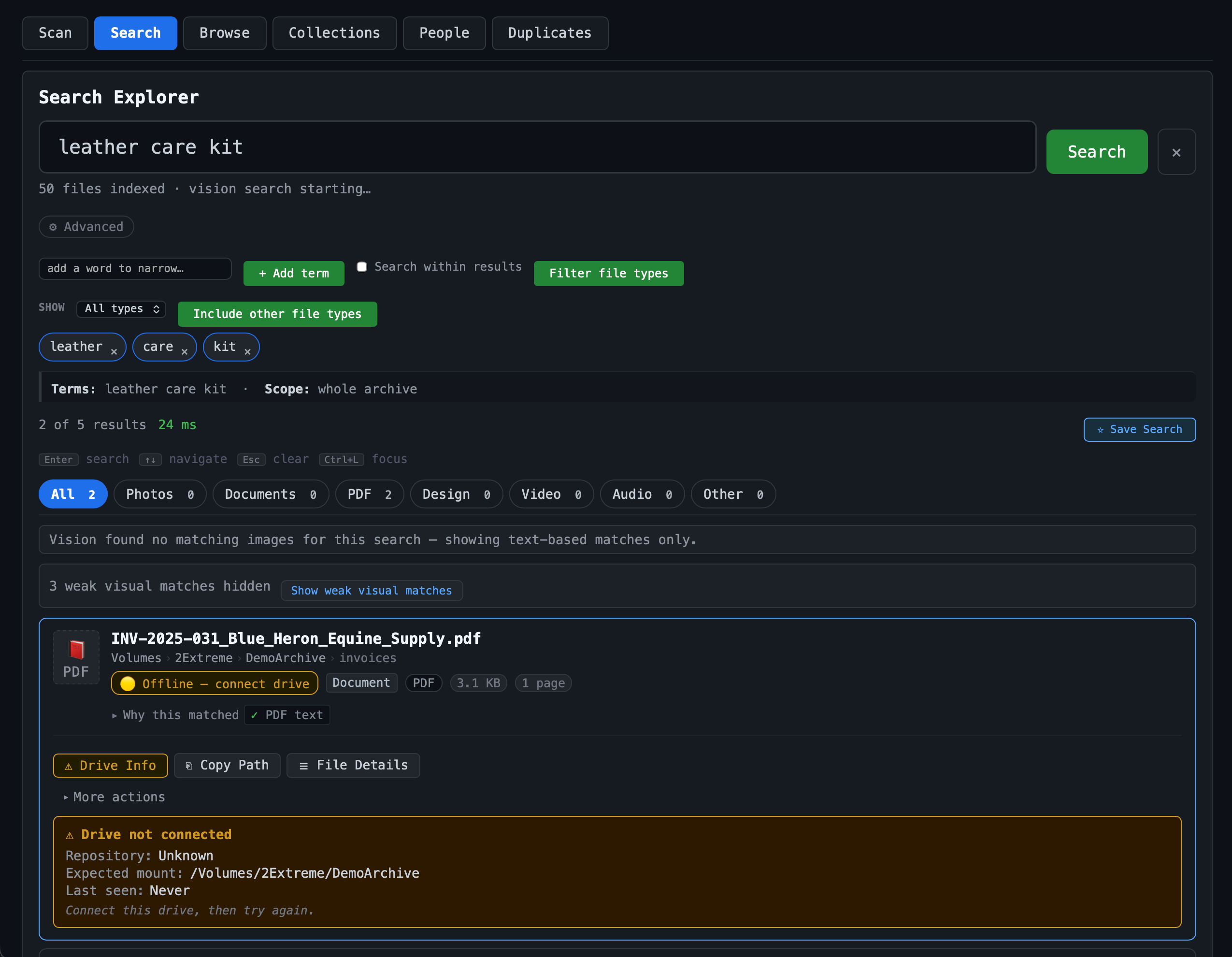Switch to the Scan tab
This screenshot has width=1232, height=957.
pos(55,33)
